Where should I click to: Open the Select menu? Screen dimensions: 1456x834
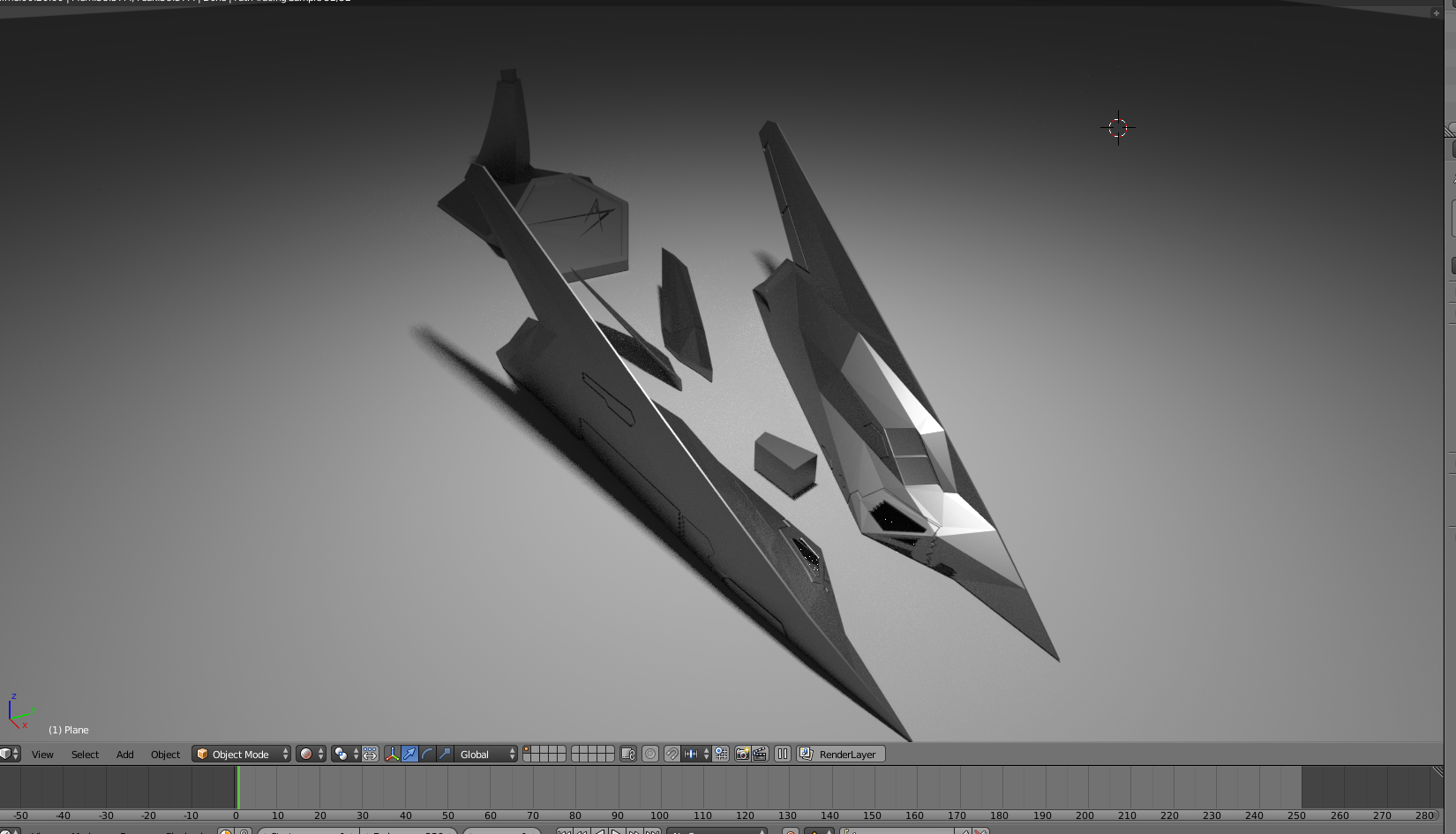[x=85, y=755]
